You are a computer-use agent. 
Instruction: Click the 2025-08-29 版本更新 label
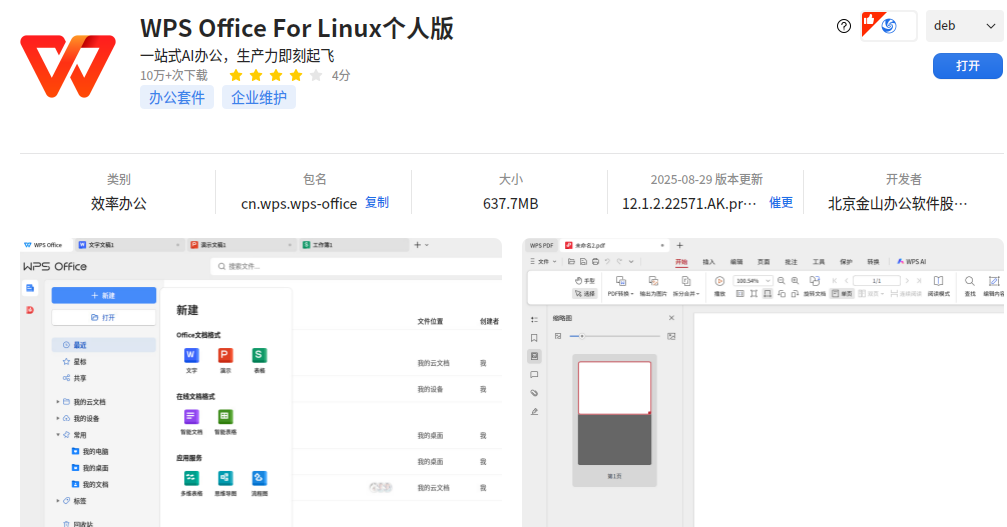point(706,179)
